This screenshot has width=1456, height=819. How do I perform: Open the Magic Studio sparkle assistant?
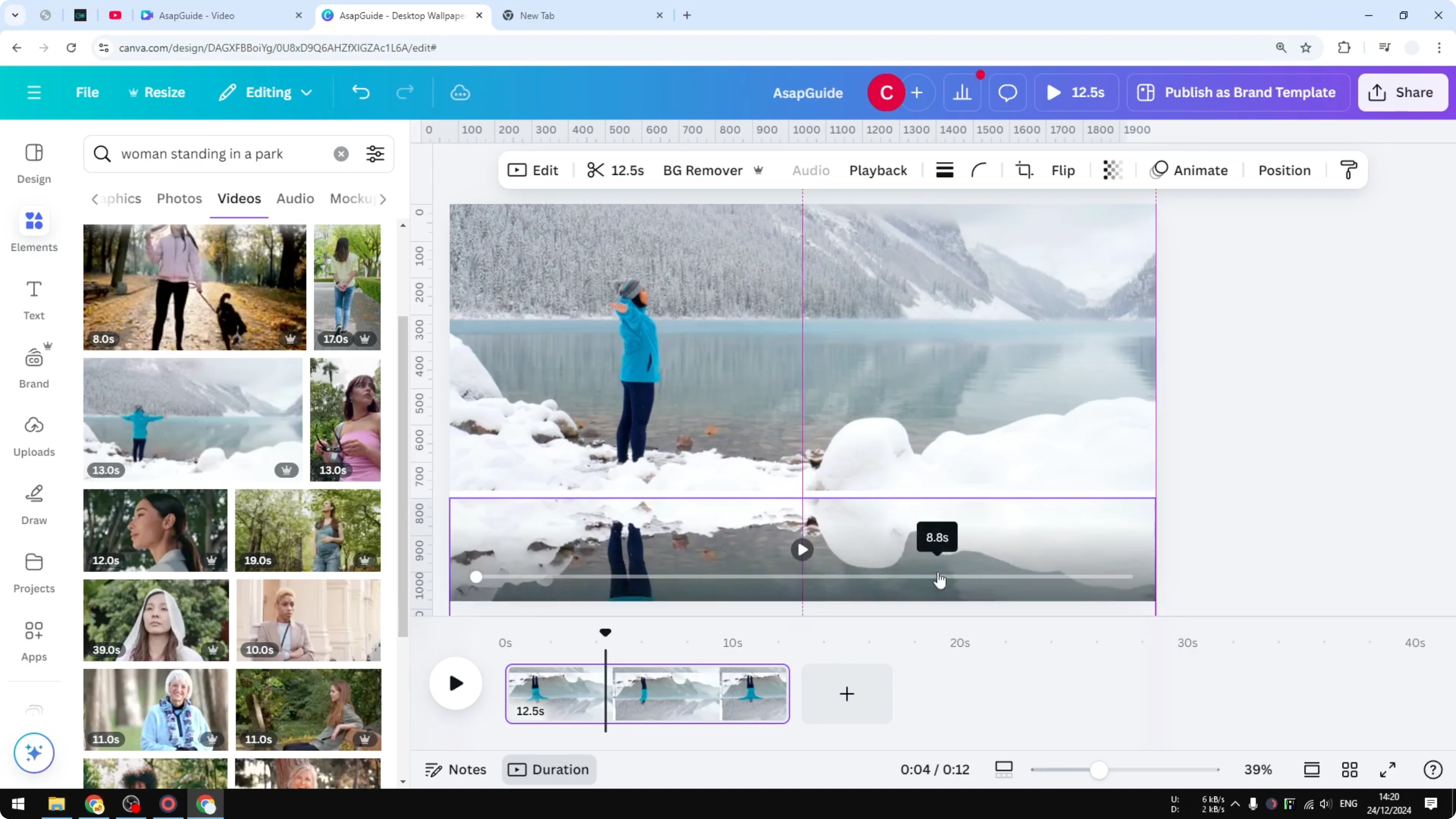33,753
